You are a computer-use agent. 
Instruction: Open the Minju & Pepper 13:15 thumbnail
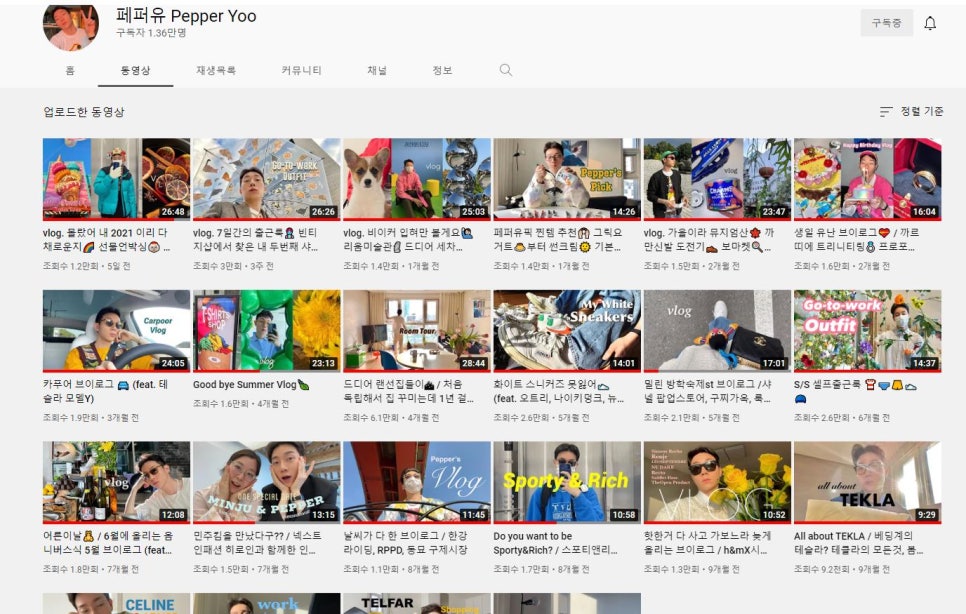[x=267, y=482]
